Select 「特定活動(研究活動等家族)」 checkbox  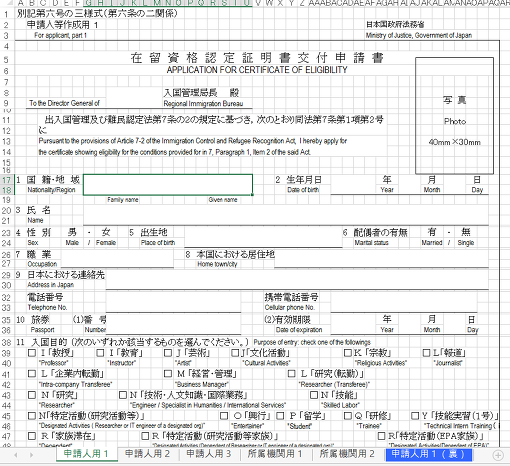[145, 436]
